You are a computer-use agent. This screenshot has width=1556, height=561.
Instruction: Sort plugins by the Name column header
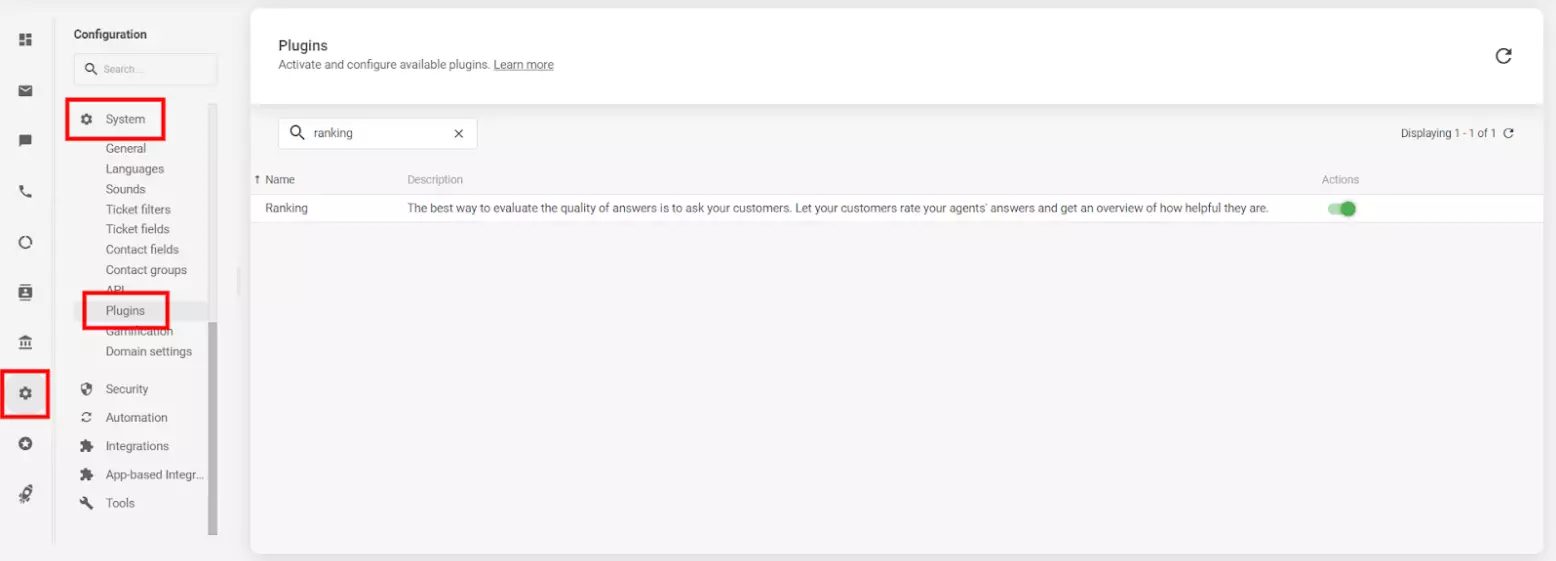click(279, 180)
